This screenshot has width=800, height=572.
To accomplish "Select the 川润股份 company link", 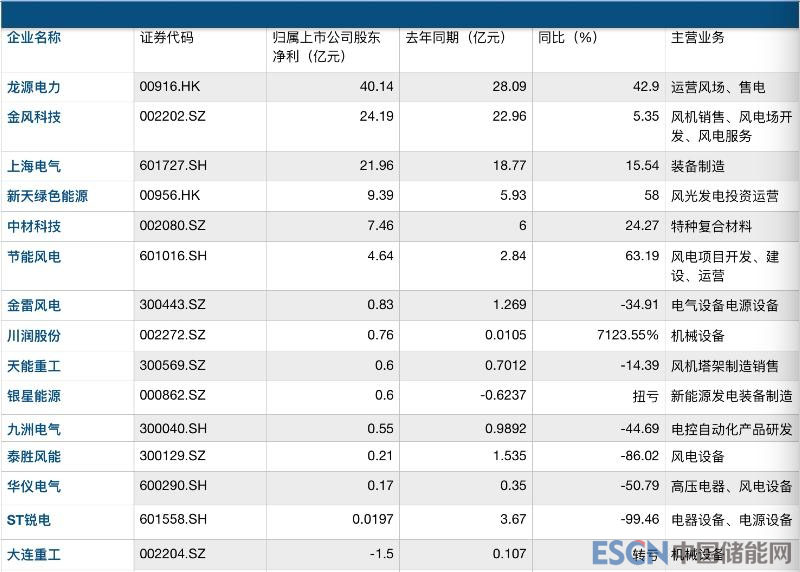I will click(x=34, y=336).
